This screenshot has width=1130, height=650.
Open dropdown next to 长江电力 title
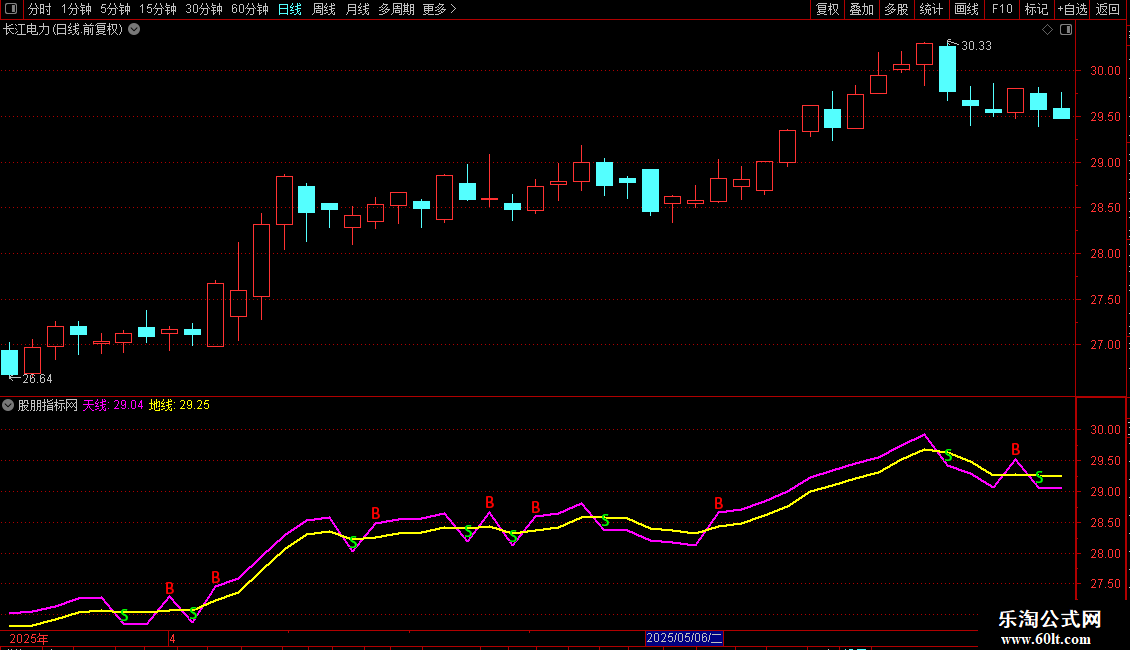point(134,30)
